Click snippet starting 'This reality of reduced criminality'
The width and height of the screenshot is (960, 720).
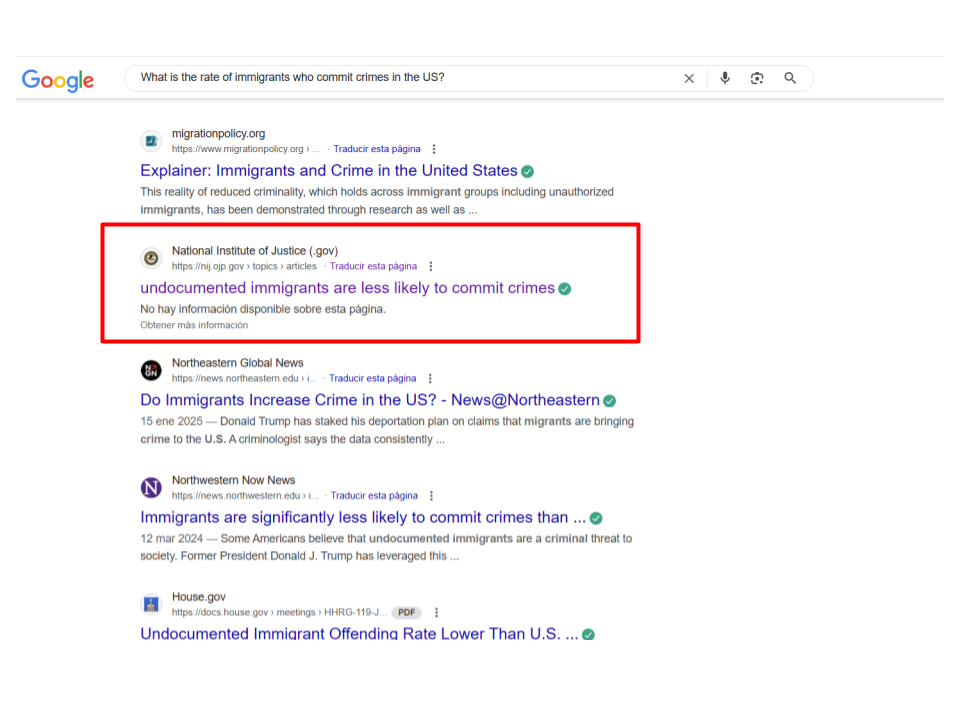[x=377, y=201]
